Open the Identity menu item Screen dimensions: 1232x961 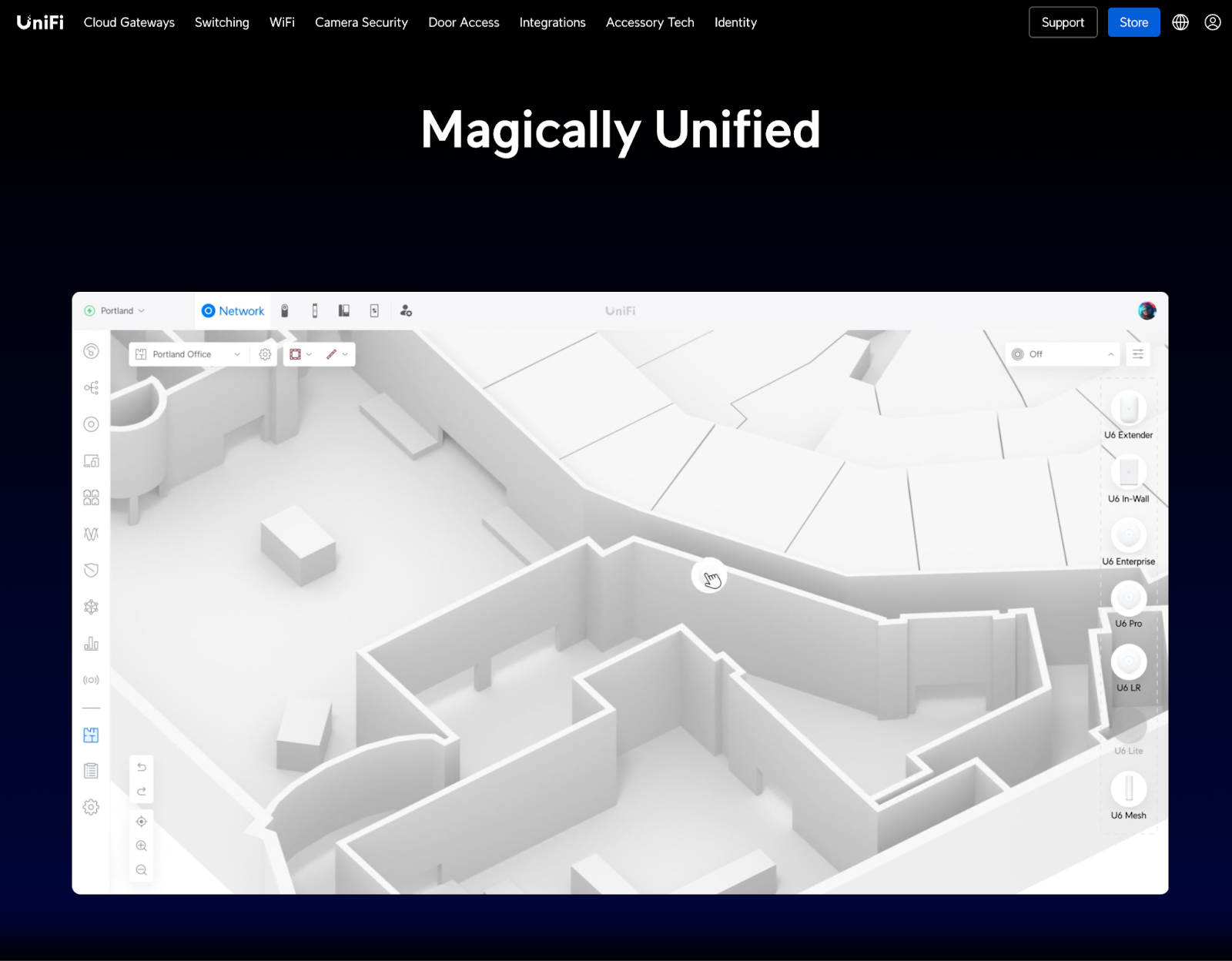click(735, 22)
